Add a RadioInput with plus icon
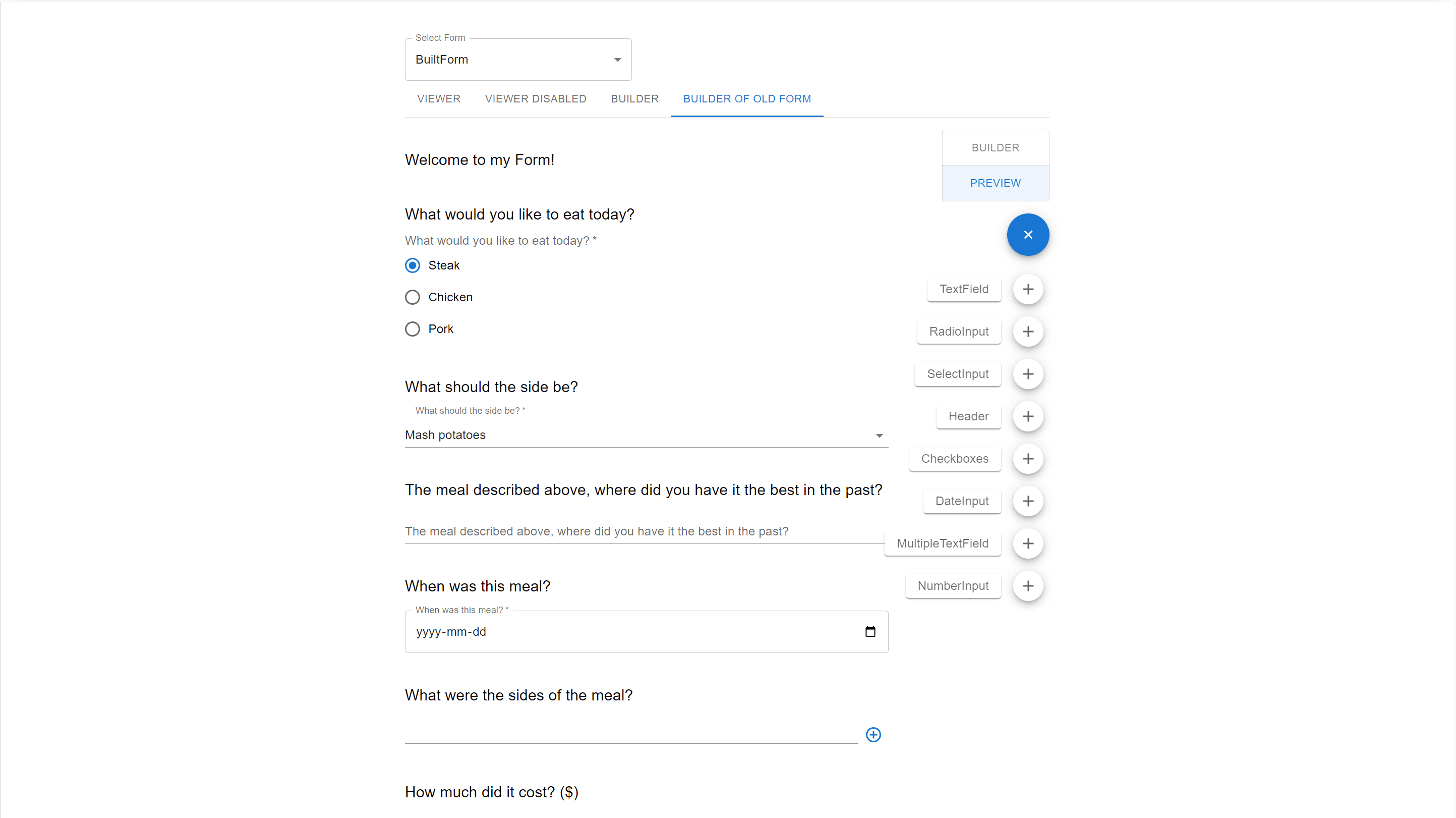The image size is (1456, 818). click(x=1027, y=332)
